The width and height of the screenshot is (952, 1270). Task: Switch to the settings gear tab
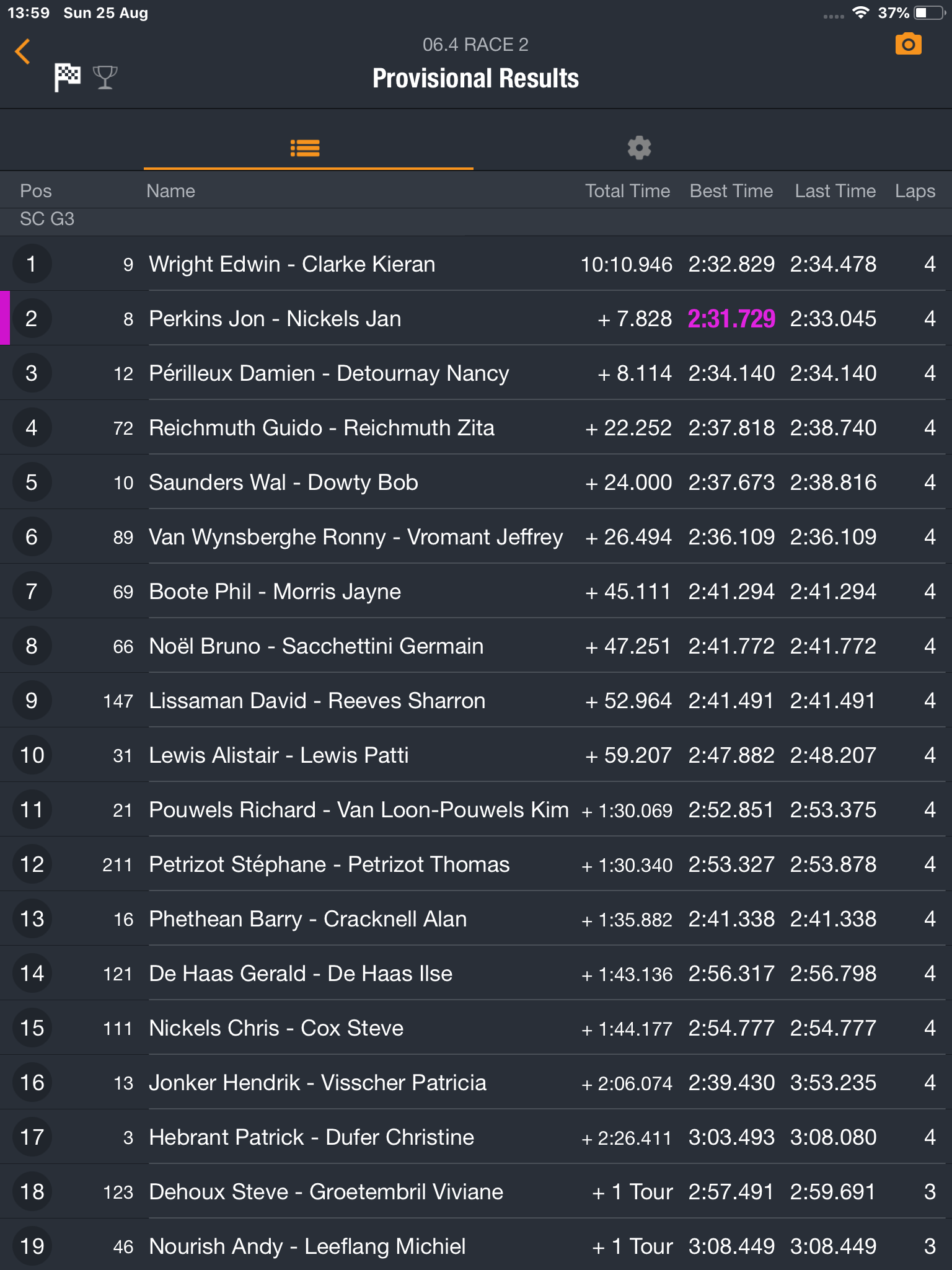pyautogui.click(x=639, y=148)
